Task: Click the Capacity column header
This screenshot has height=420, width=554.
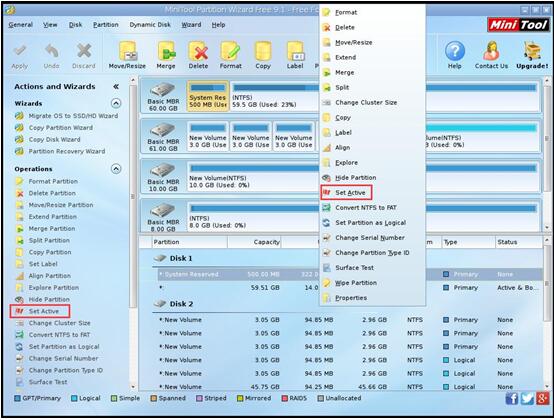Action: (254, 242)
